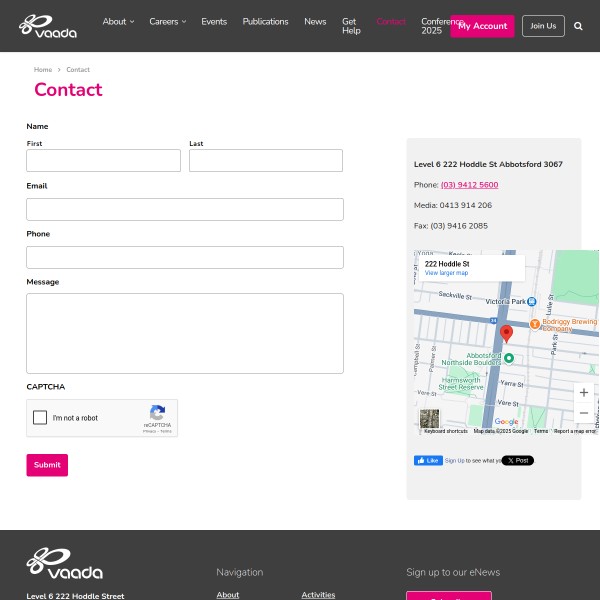The width and height of the screenshot is (600, 600).
Task: Open the My Account button
Action: click(482, 26)
